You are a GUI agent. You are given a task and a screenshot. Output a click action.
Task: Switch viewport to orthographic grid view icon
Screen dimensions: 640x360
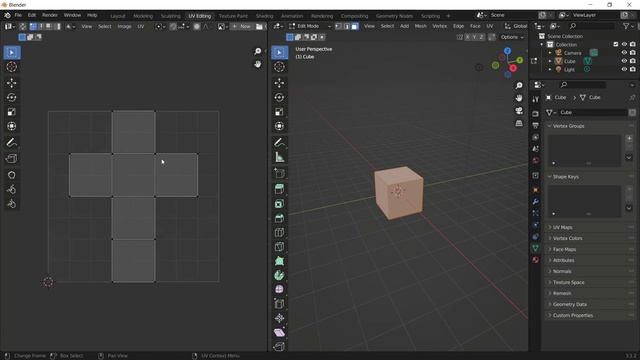[519, 123]
